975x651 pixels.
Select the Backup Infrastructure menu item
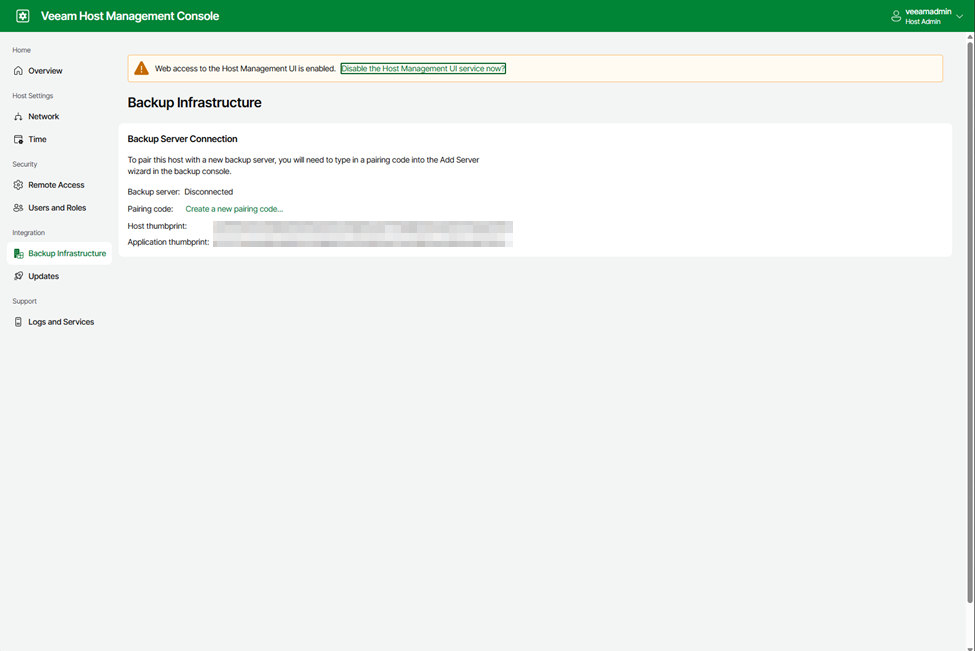66,254
